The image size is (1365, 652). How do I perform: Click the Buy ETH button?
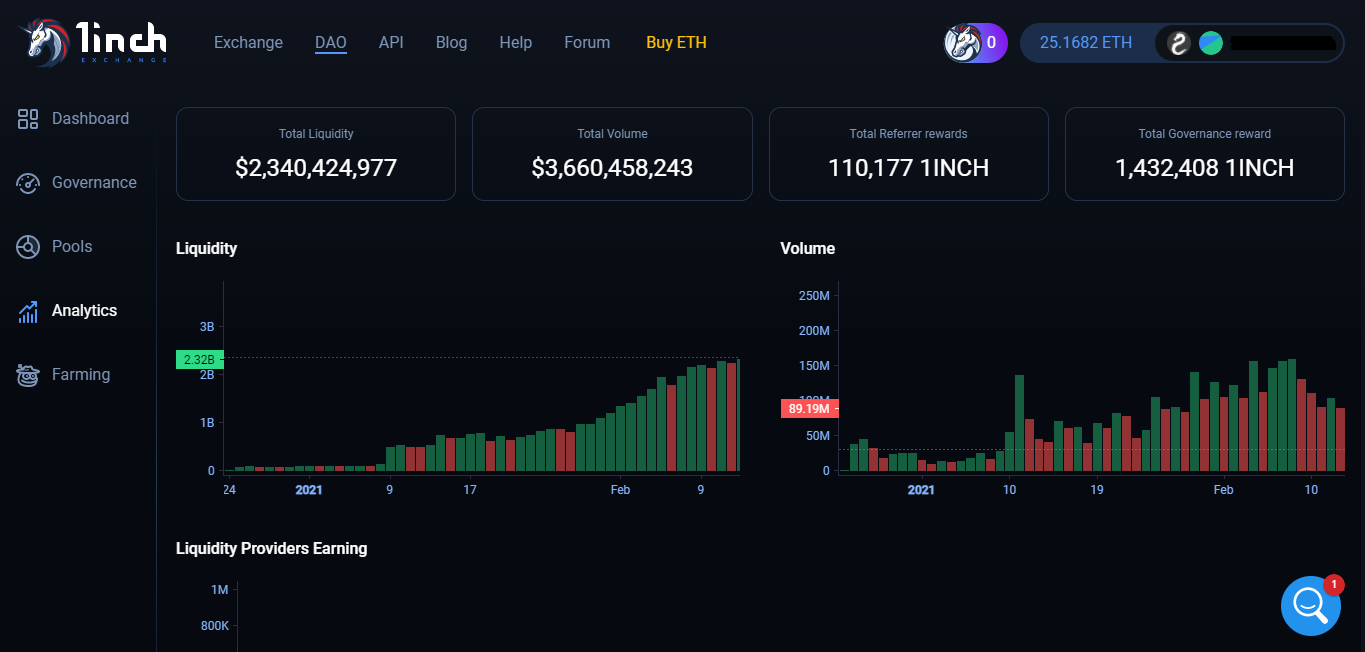(x=676, y=43)
